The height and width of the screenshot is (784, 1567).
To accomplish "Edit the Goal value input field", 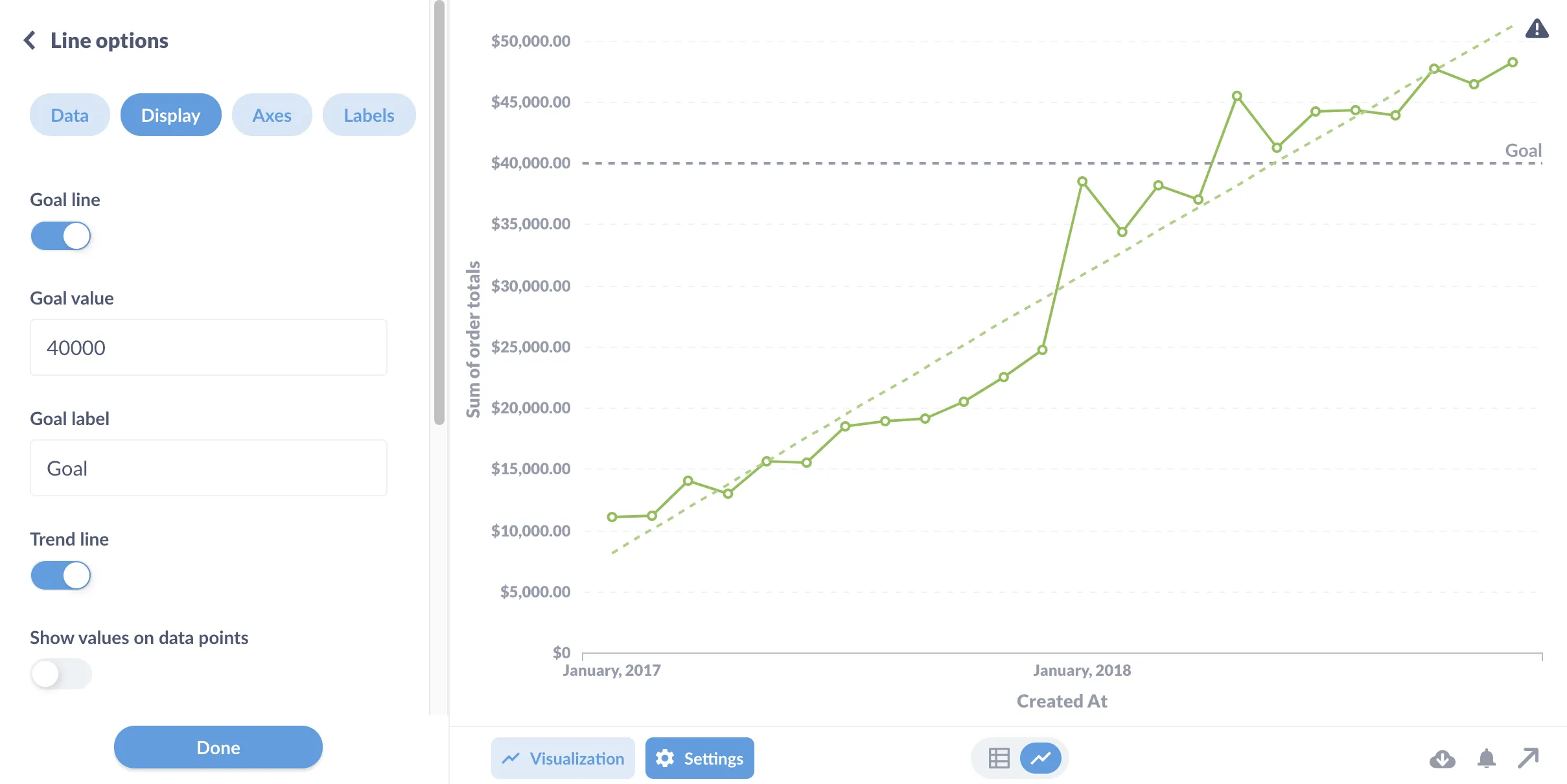I will pyautogui.click(x=208, y=348).
